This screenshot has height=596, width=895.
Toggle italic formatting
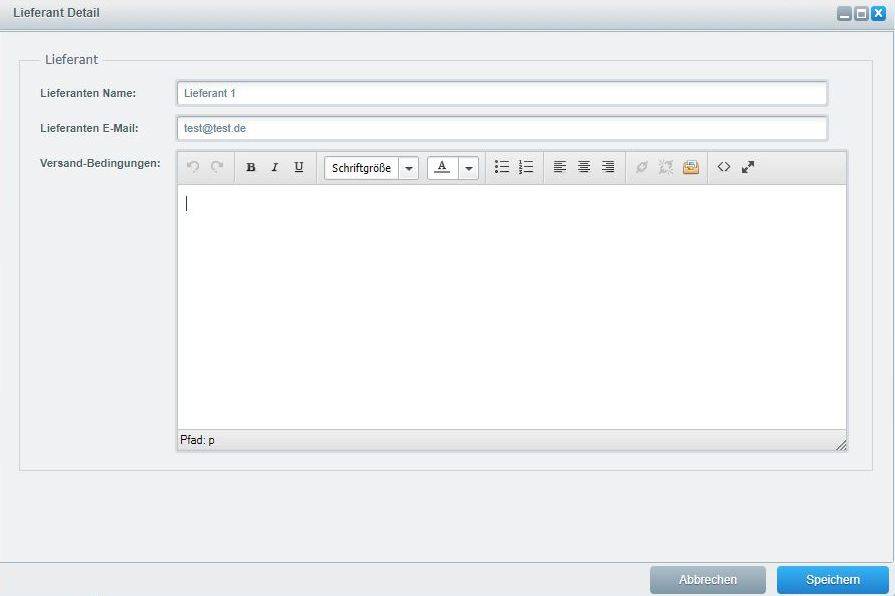275,167
